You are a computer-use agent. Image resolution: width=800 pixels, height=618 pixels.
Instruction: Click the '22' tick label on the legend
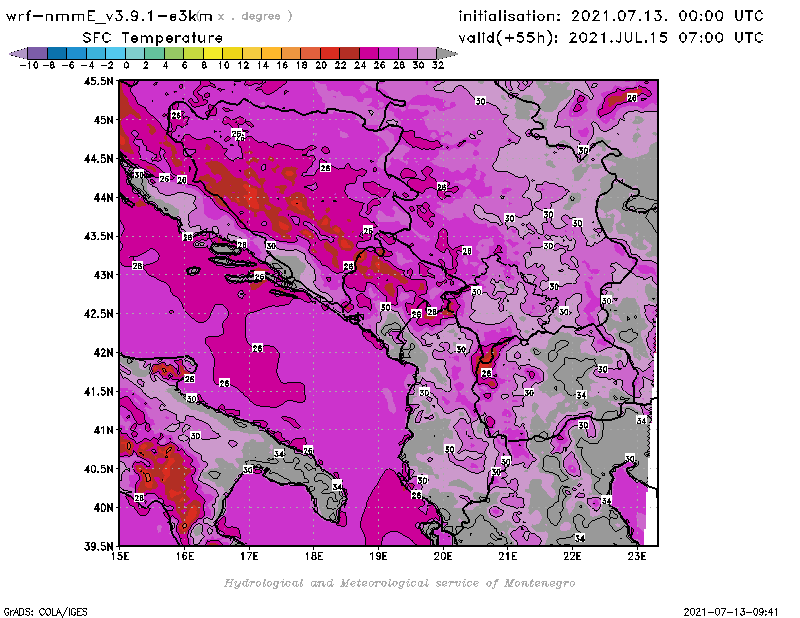(340, 65)
